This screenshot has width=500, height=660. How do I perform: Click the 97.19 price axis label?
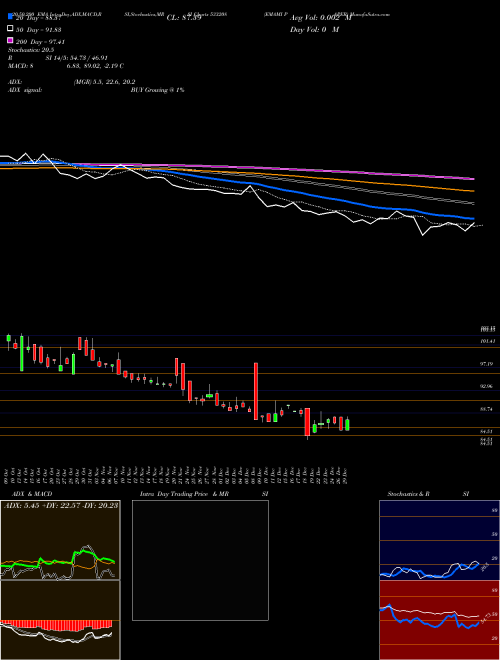pyautogui.click(x=487, y=364)
